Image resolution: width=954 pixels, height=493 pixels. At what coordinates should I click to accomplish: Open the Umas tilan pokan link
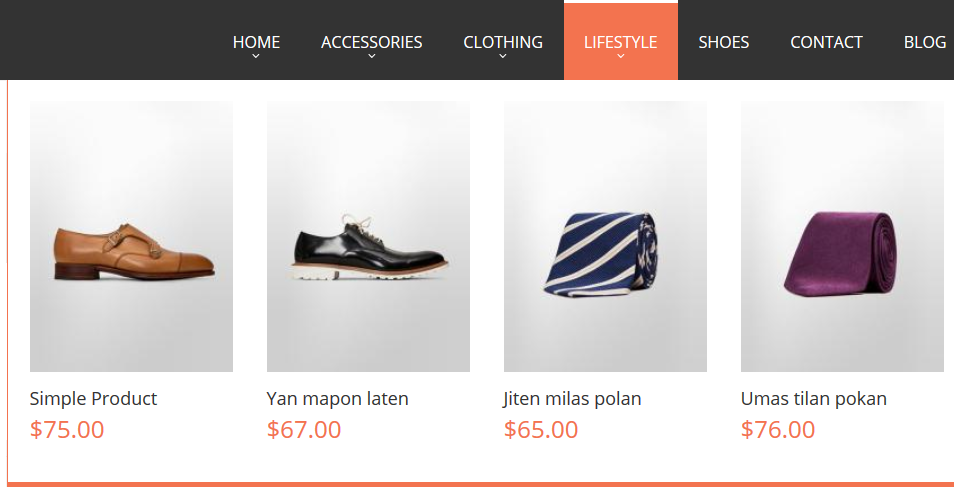click(814, 398)
